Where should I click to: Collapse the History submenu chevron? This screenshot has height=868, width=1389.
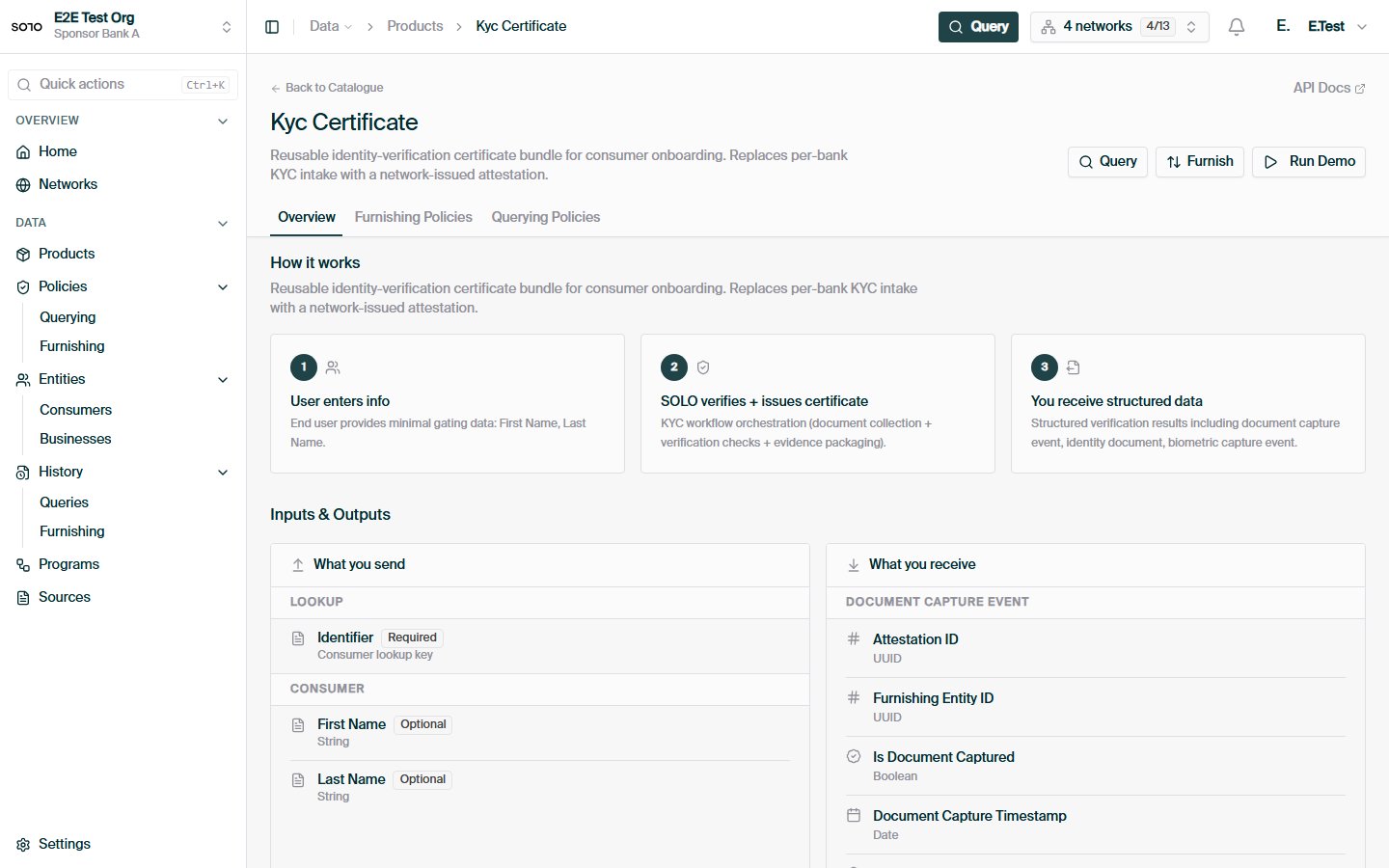point(223,473)
